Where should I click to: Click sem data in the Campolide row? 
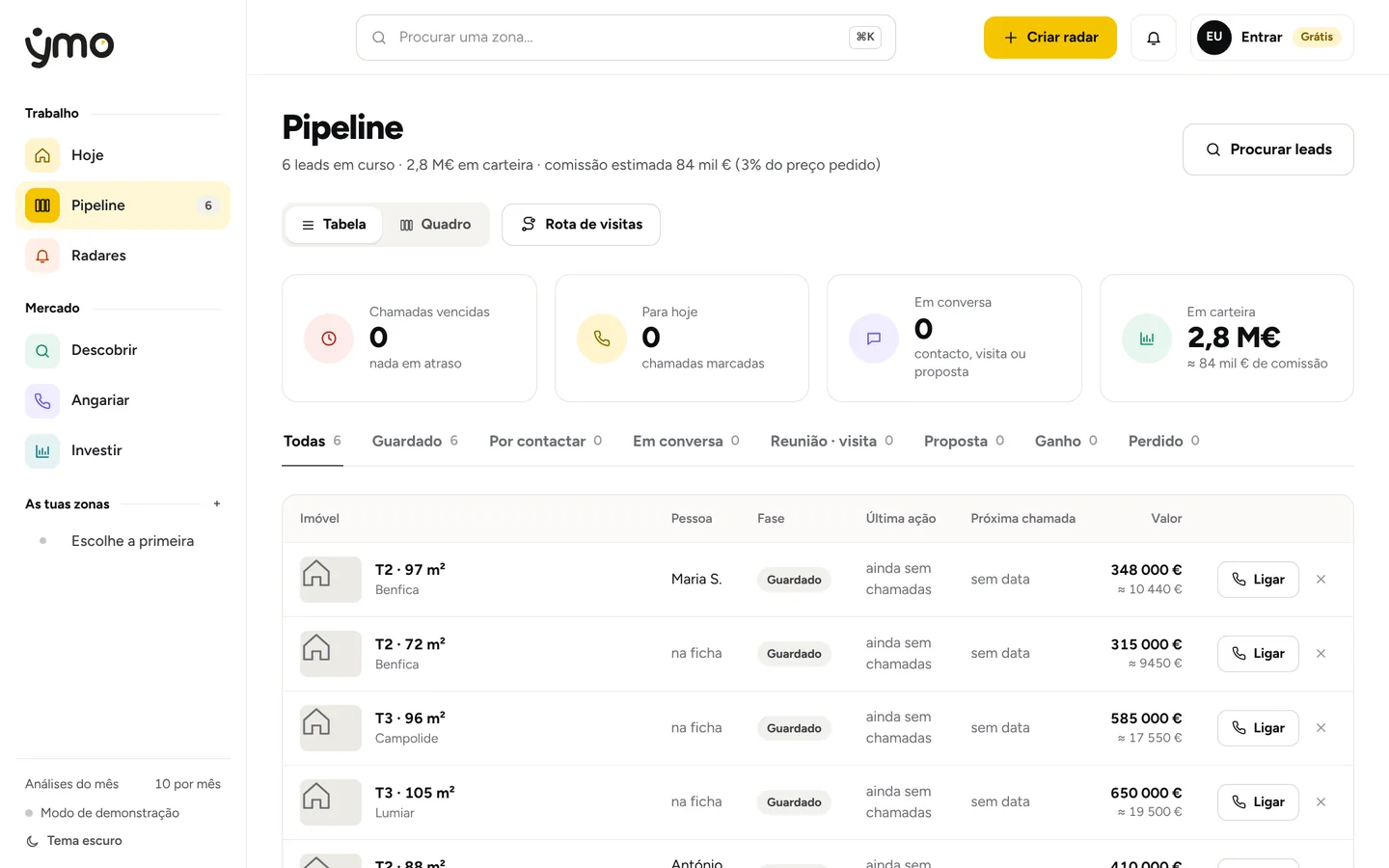1000,728
